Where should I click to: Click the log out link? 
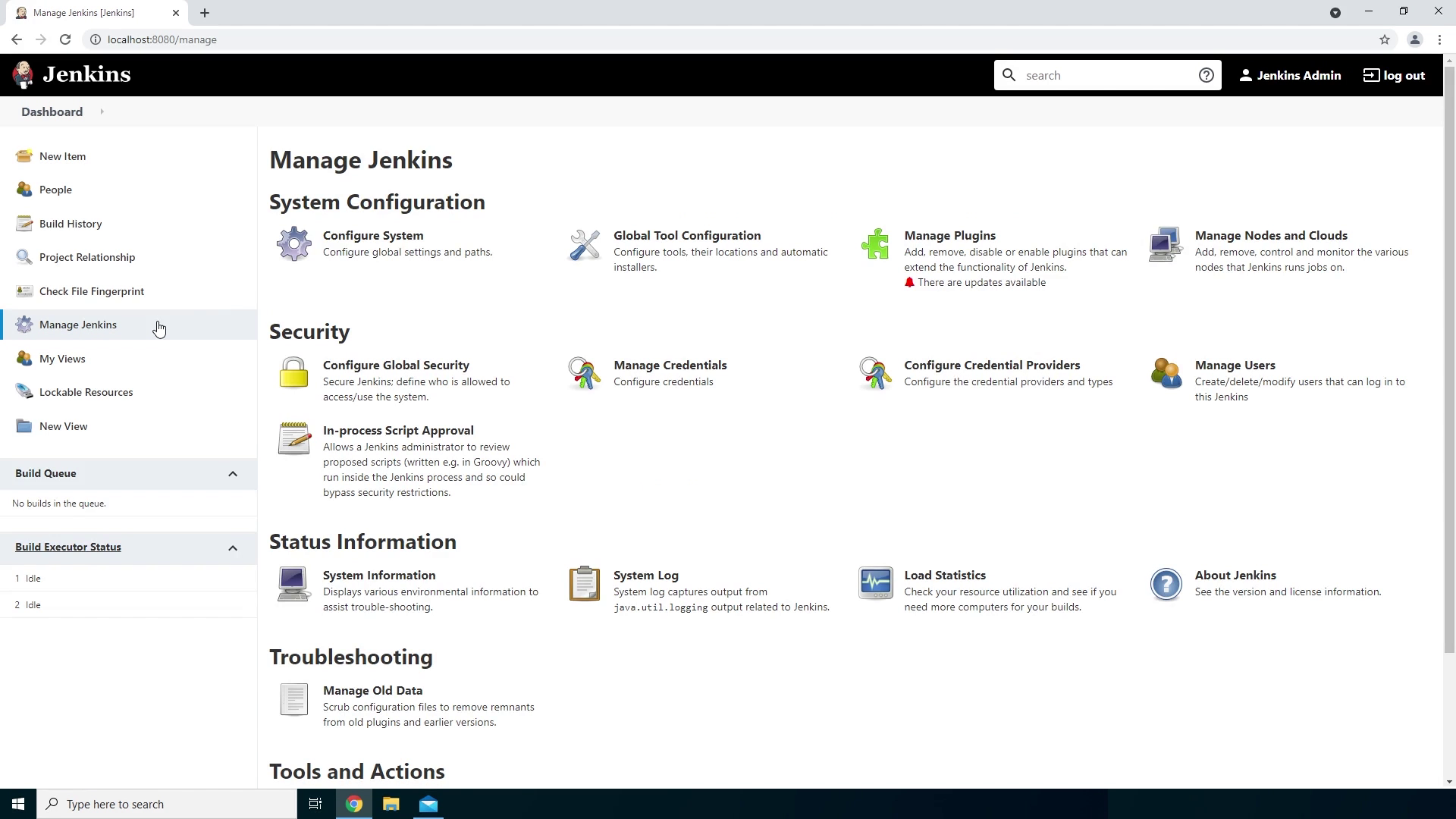(x=1394, y=75)
